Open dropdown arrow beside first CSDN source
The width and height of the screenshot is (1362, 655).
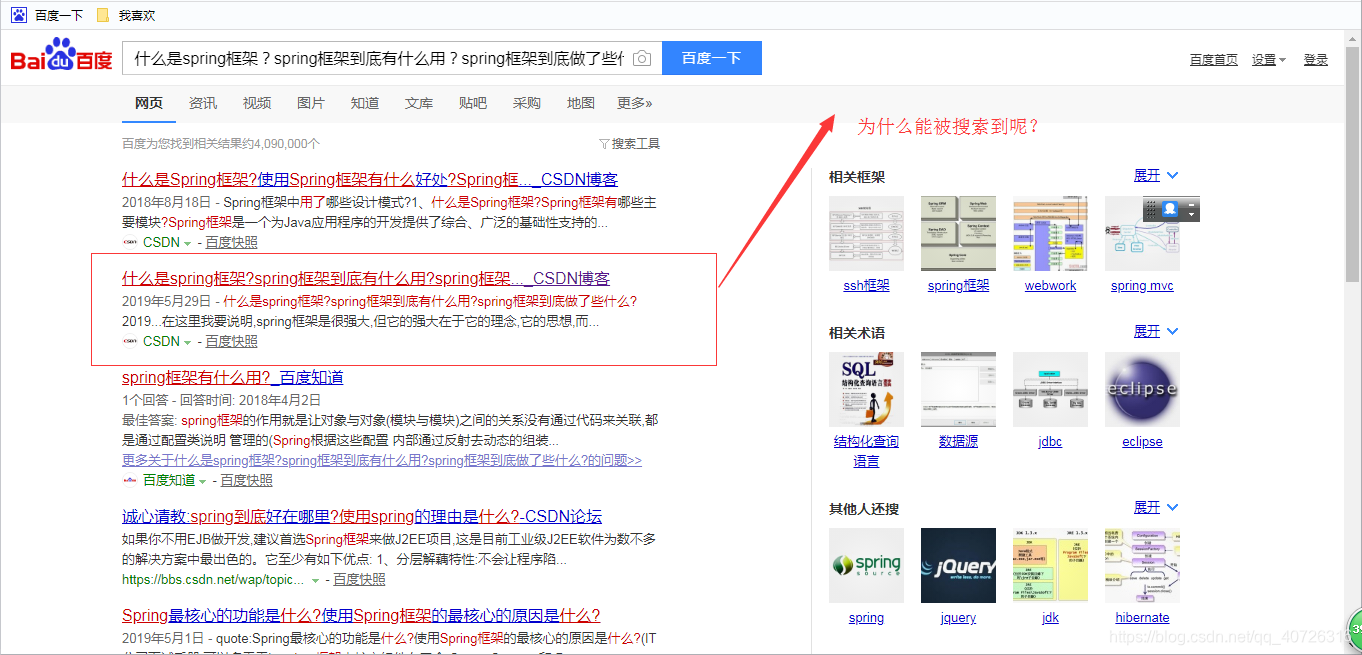(x=187, y=243)
